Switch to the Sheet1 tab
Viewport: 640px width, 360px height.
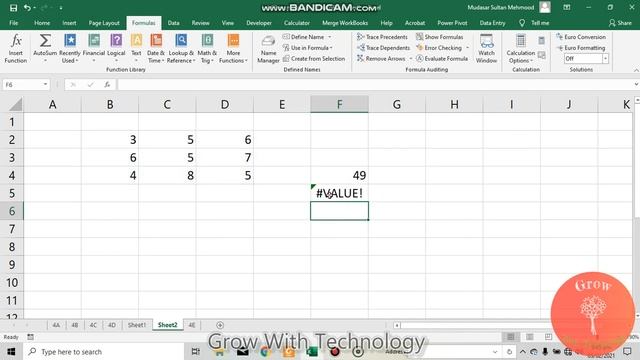coord(136,325)
